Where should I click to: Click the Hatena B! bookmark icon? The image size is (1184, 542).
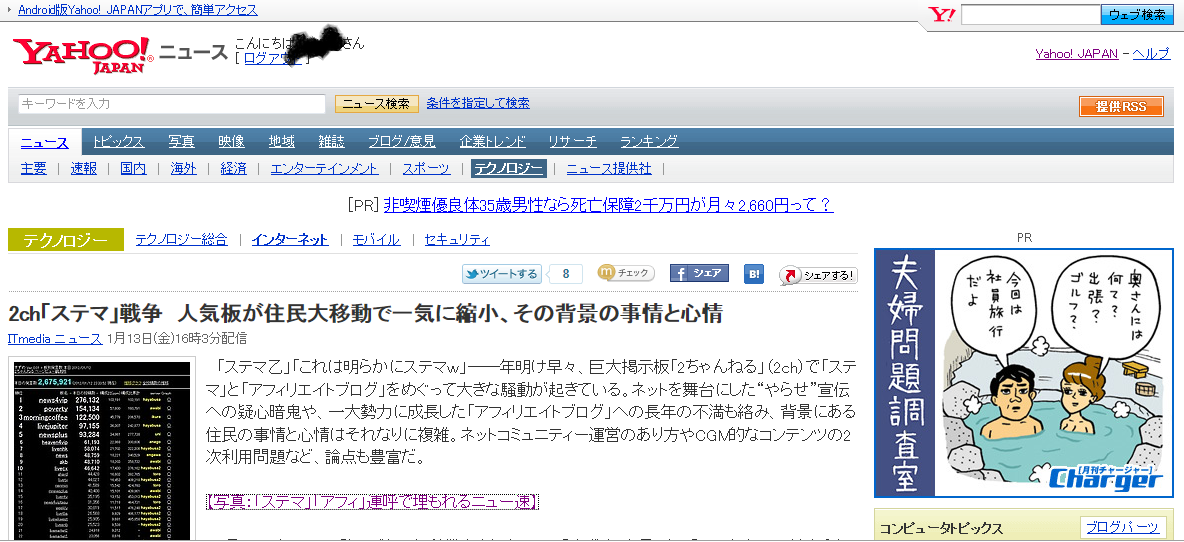(x=754, y=274)
